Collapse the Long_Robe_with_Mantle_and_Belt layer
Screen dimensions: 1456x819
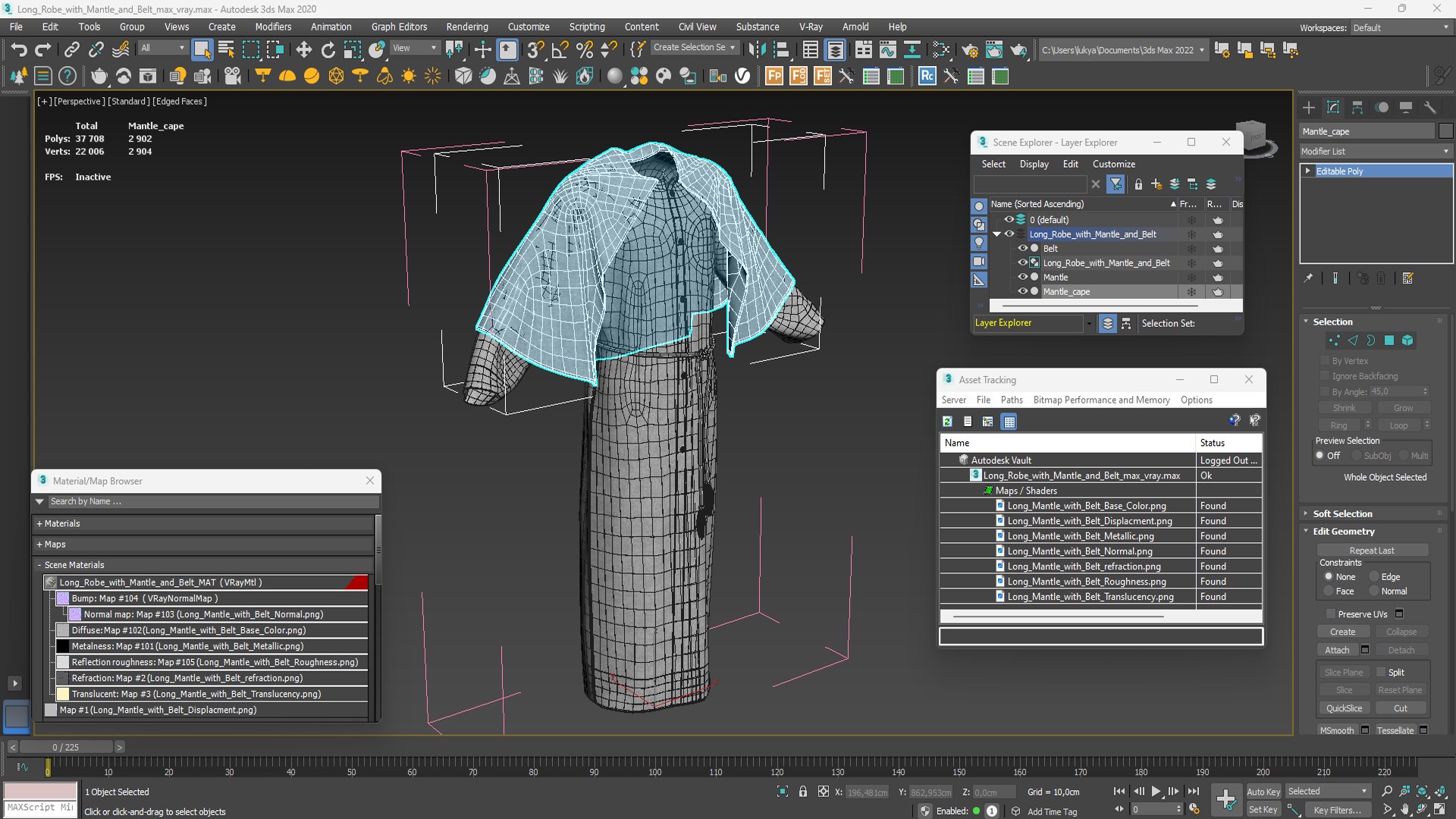[997, 234]
